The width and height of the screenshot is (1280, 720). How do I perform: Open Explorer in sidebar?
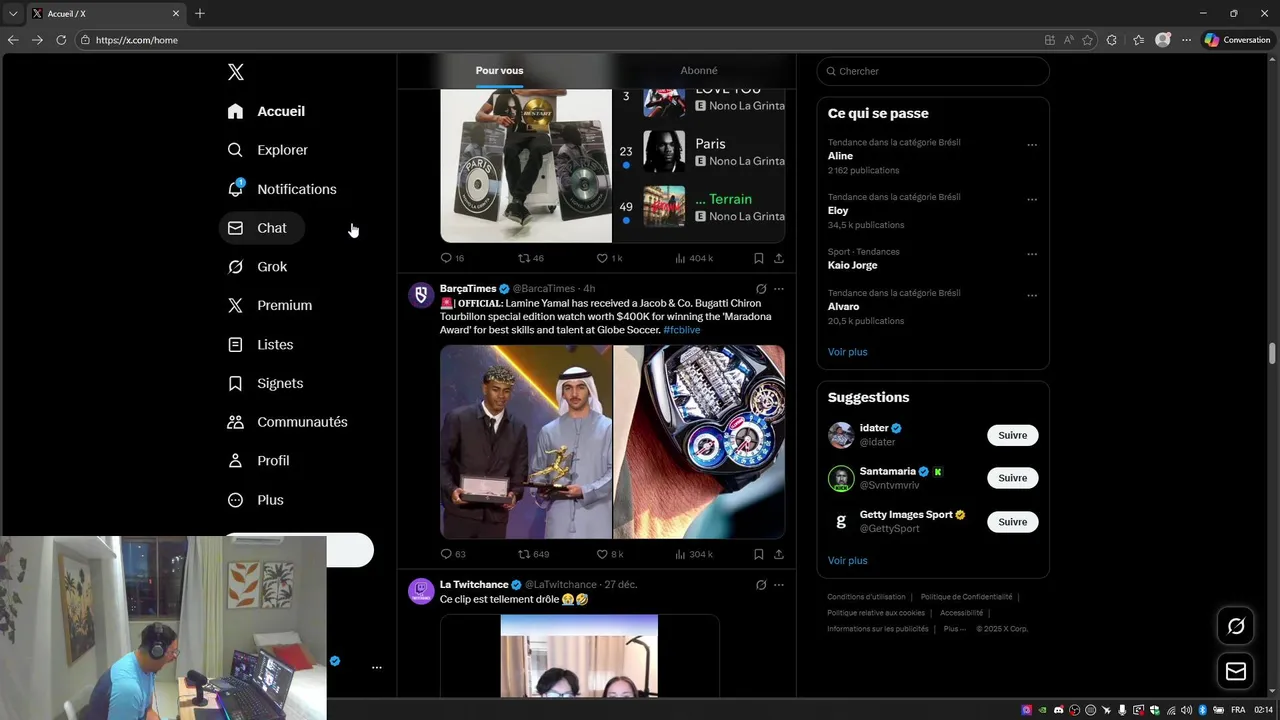[268, 150]
